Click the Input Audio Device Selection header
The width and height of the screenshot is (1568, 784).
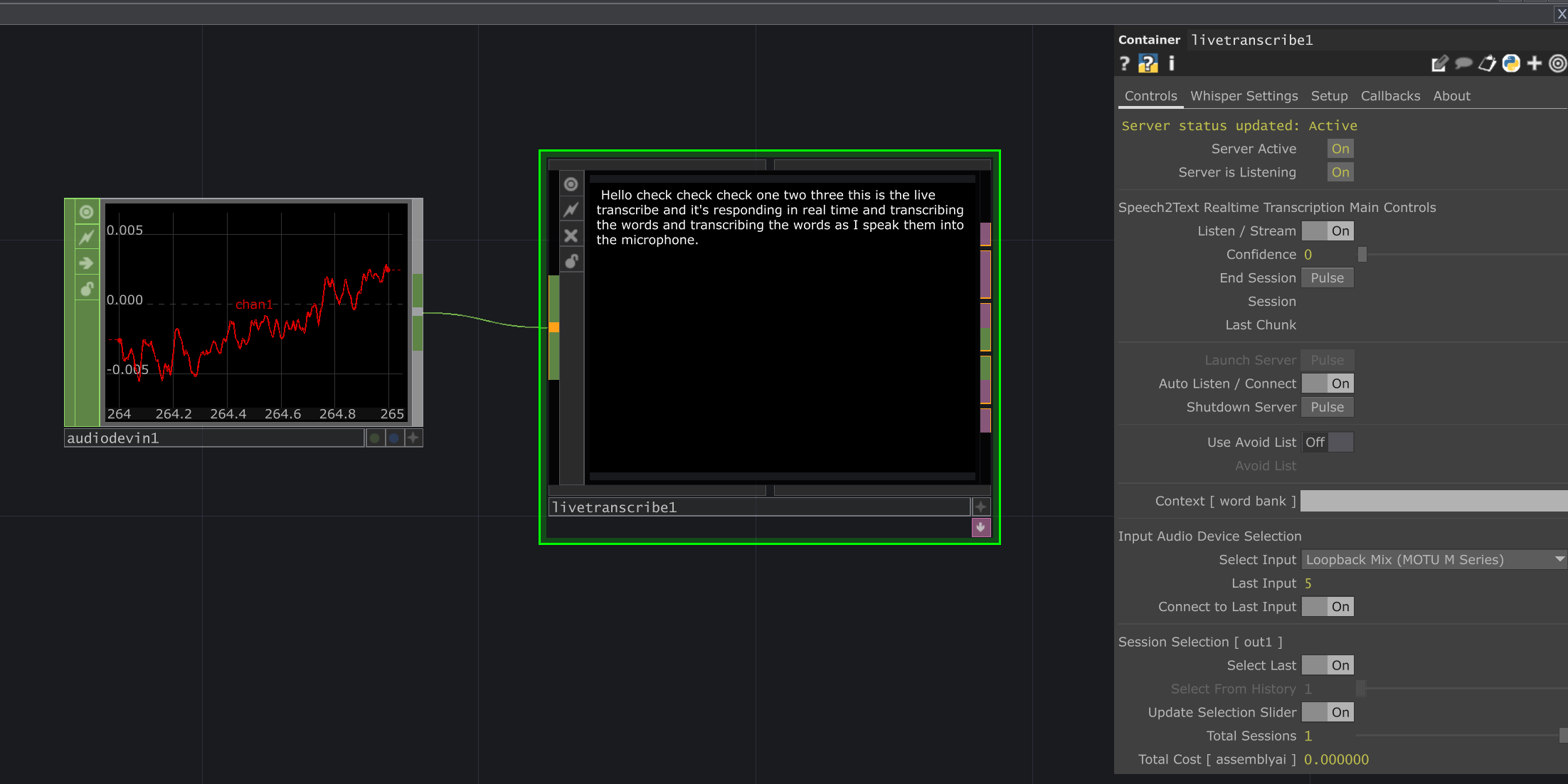coord(1209,536)
